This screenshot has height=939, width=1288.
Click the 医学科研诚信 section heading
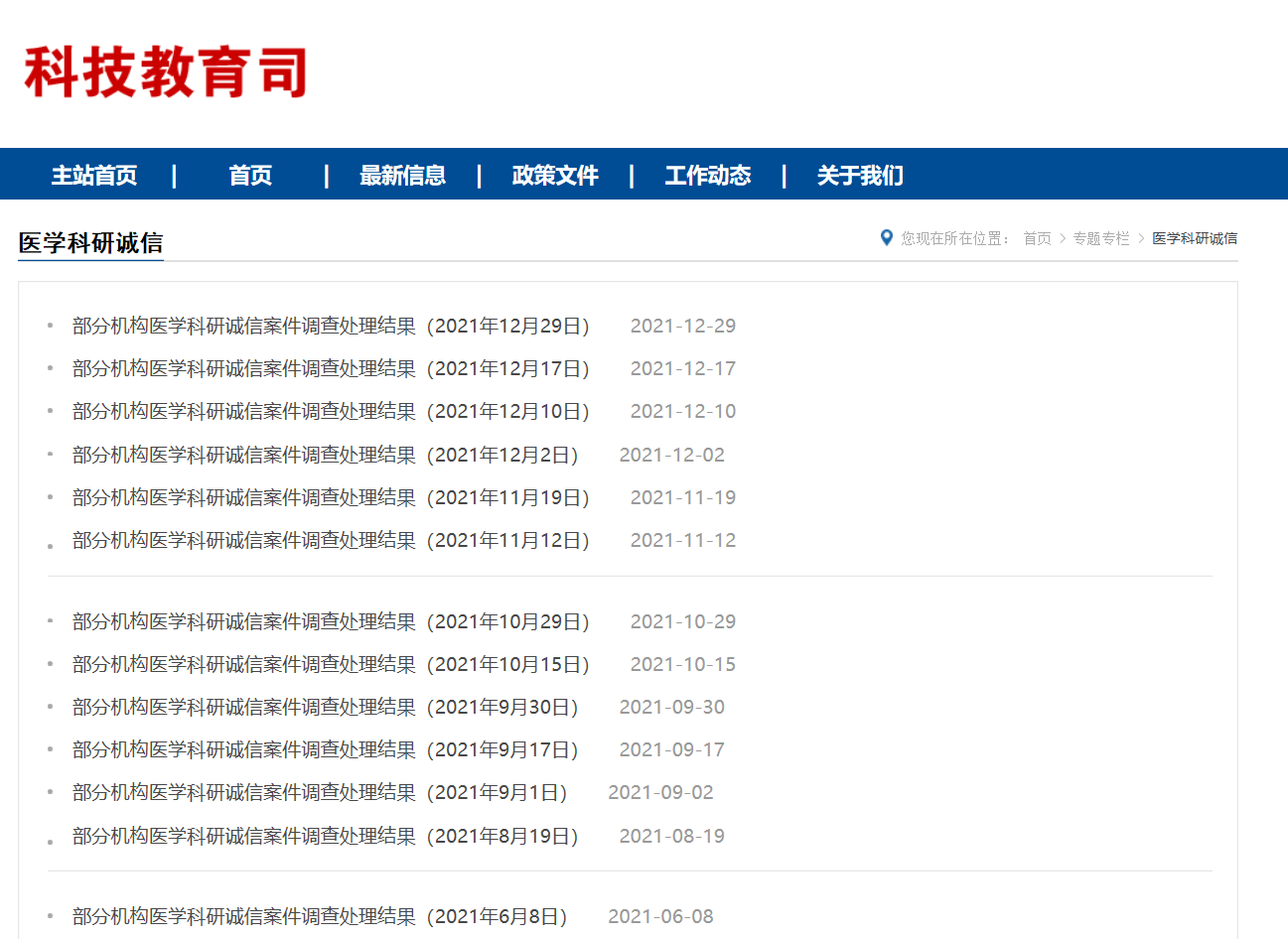[x=90, y=242]
